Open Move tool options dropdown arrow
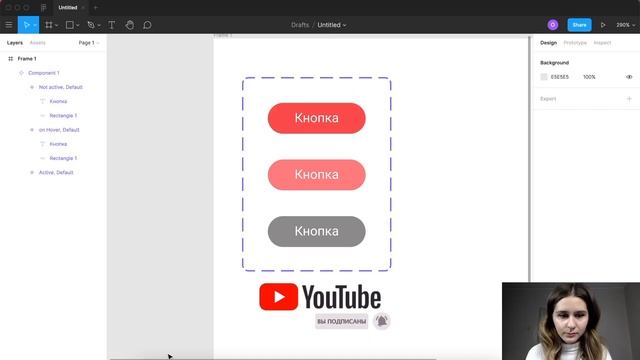Viewport: 640px width, 360px height. point(35,25)
